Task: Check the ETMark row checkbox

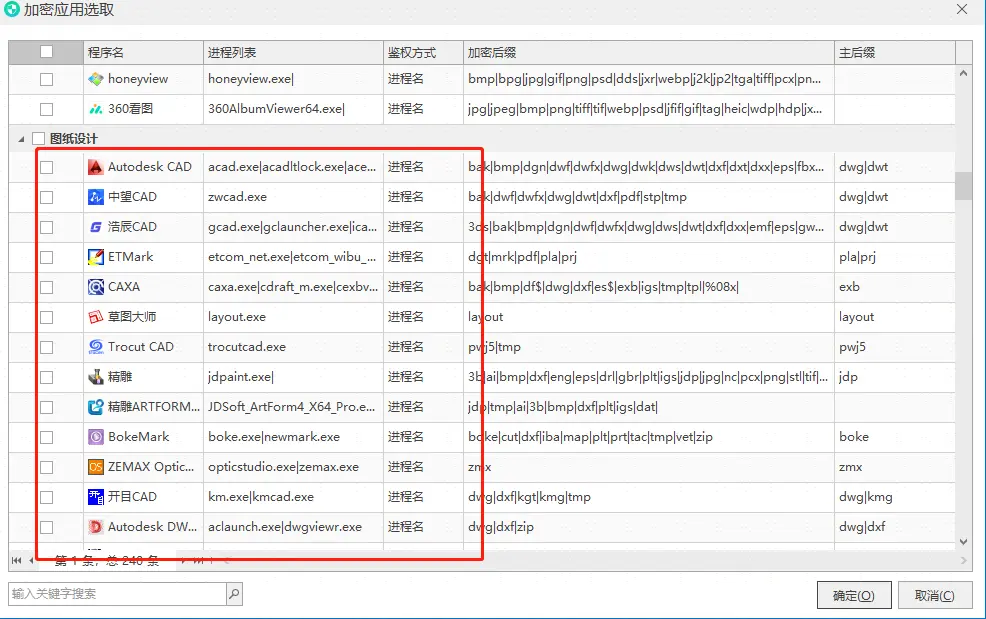Action: point(47,257)
